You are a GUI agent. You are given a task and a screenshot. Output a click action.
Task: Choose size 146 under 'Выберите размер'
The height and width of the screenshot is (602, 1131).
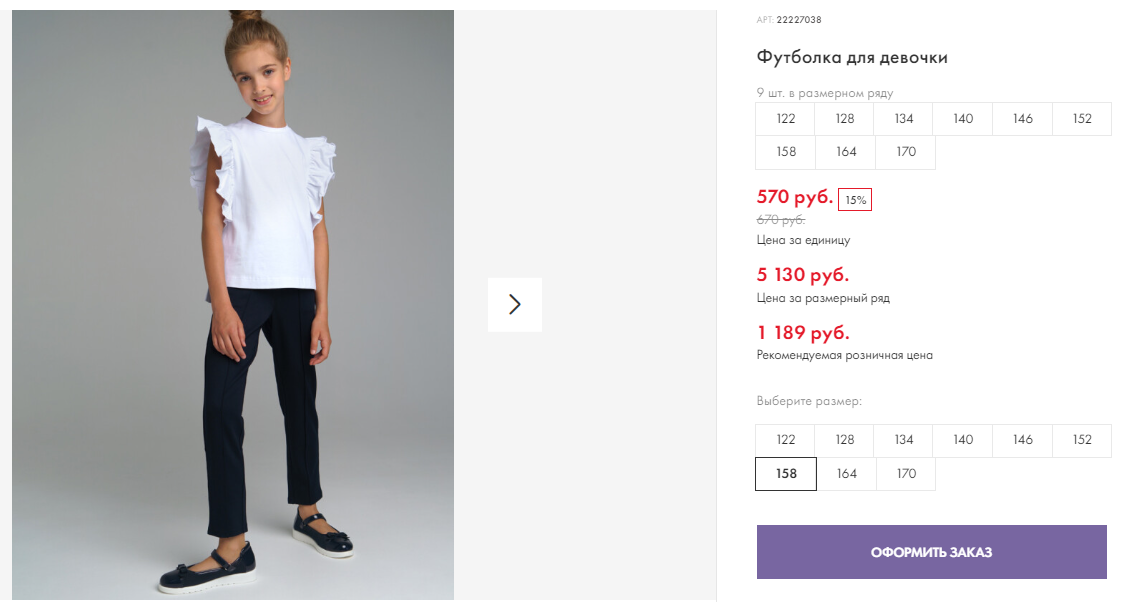click(1022, 440)
